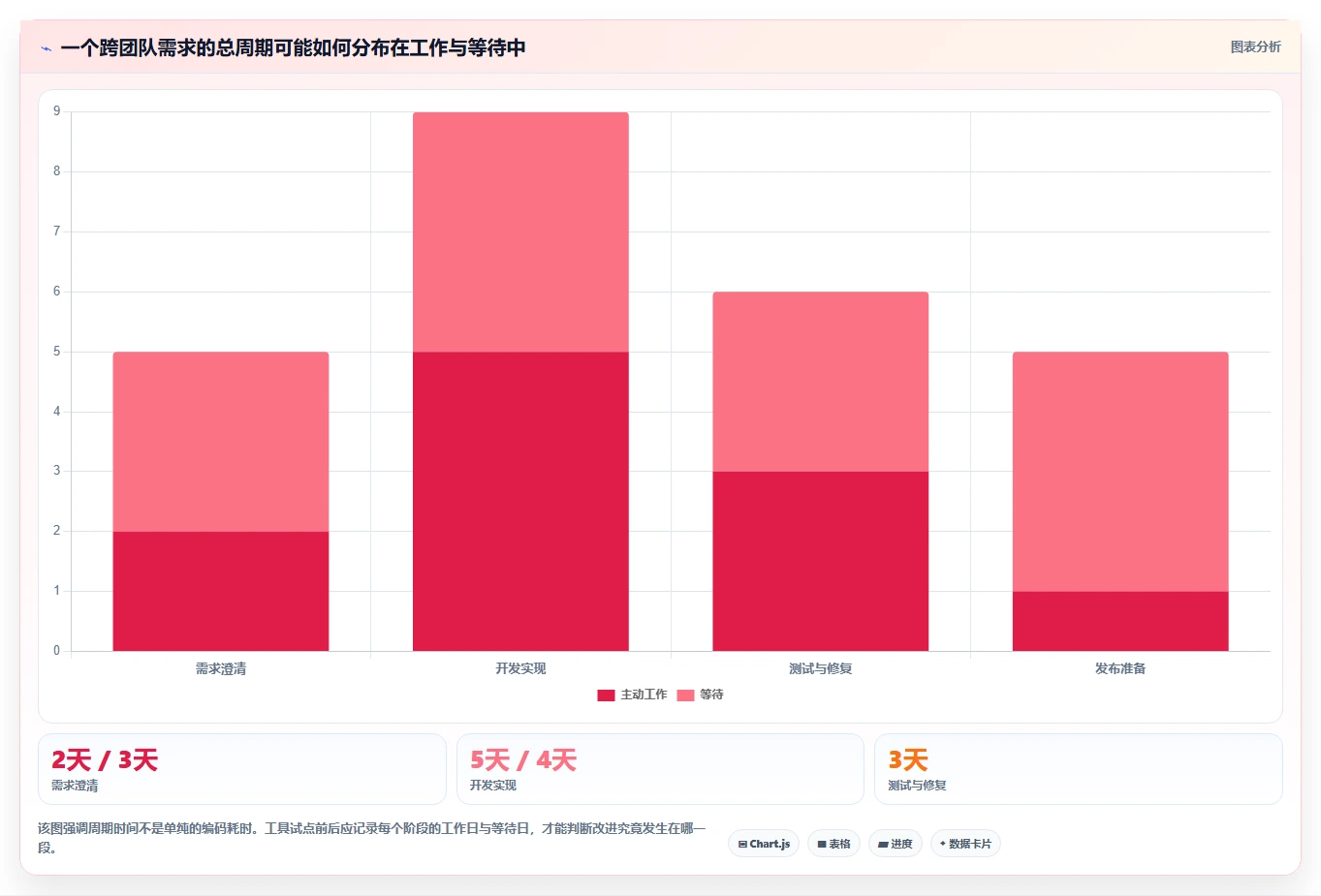Click the icon inside the Chart.js chip

(x=742, y=845)
